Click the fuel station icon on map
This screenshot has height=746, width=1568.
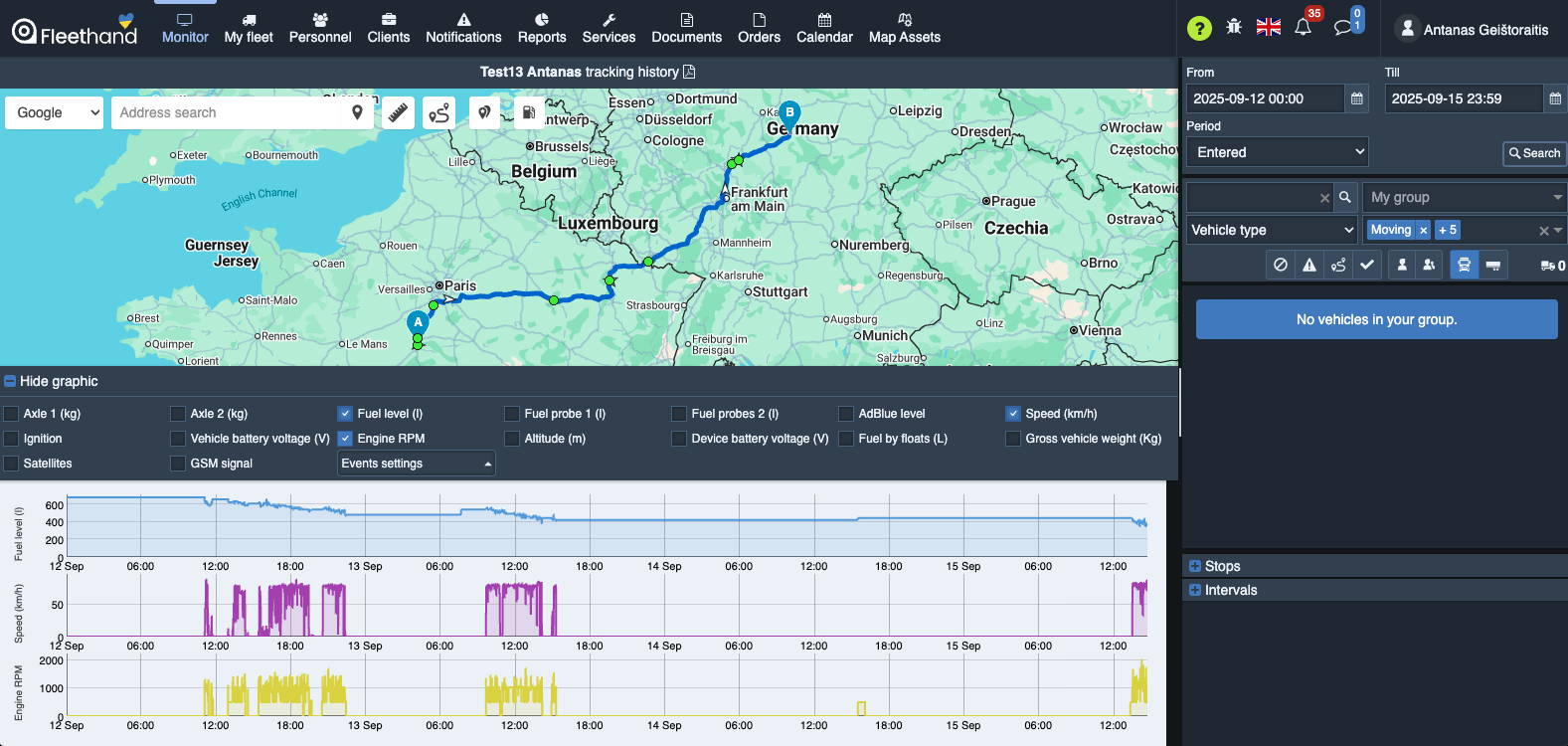[x=529, y=113]
